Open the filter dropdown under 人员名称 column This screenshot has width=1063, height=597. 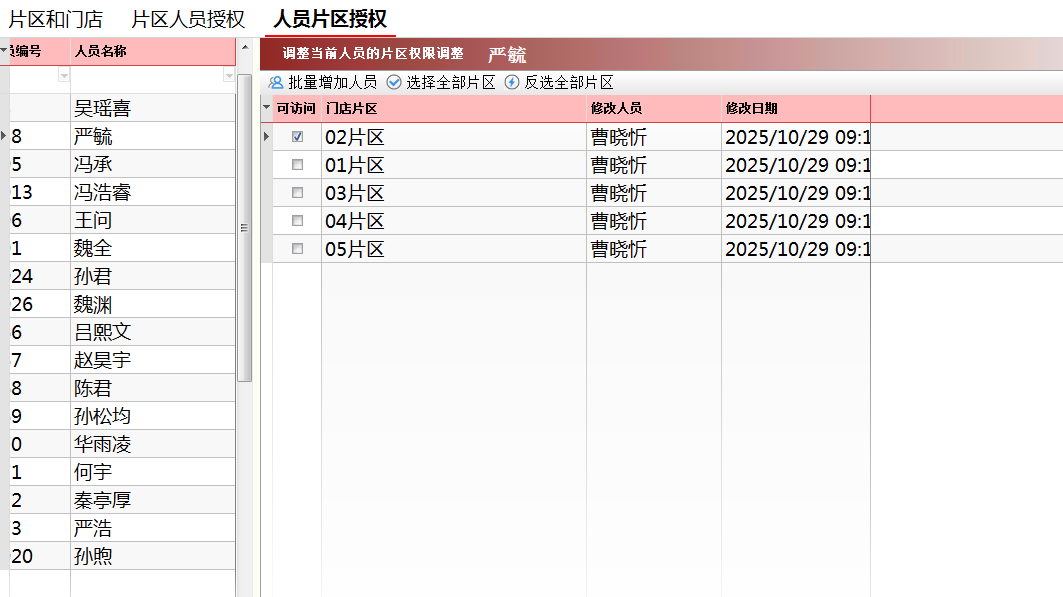(x=228, y=75)
